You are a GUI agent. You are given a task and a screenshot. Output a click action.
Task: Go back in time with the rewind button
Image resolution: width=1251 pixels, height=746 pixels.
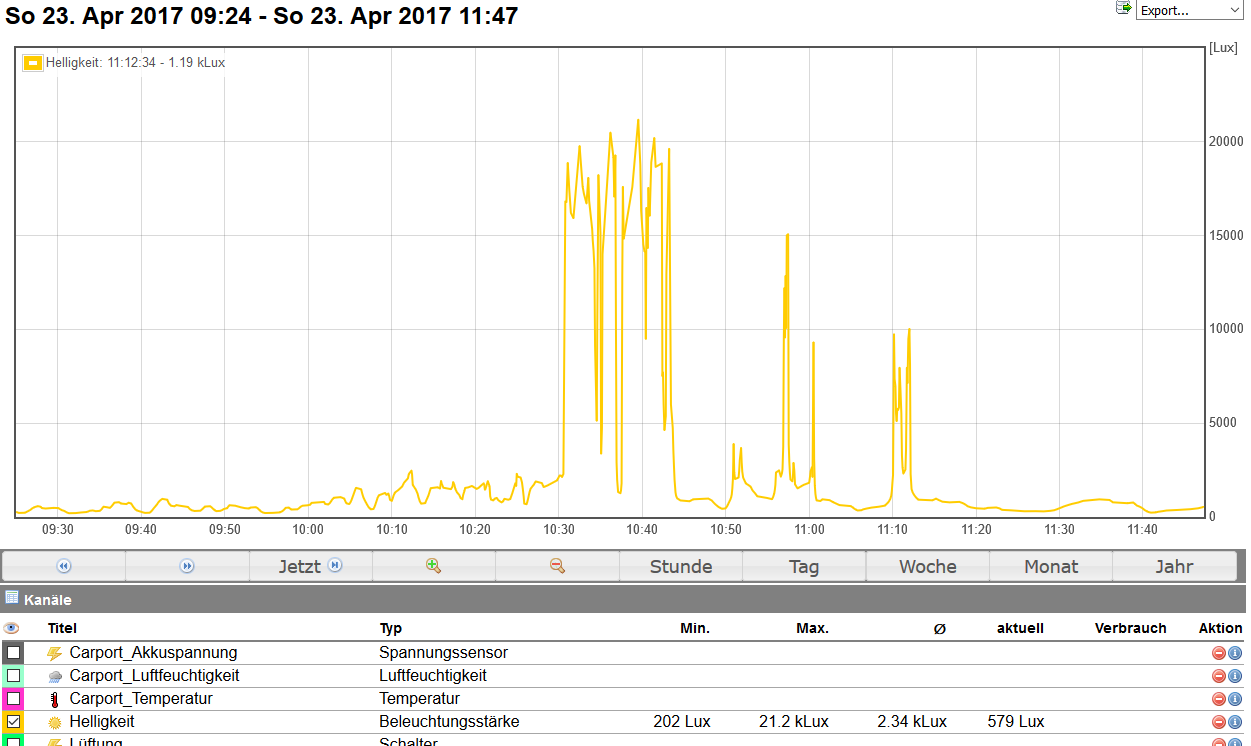tap(64, 566)
